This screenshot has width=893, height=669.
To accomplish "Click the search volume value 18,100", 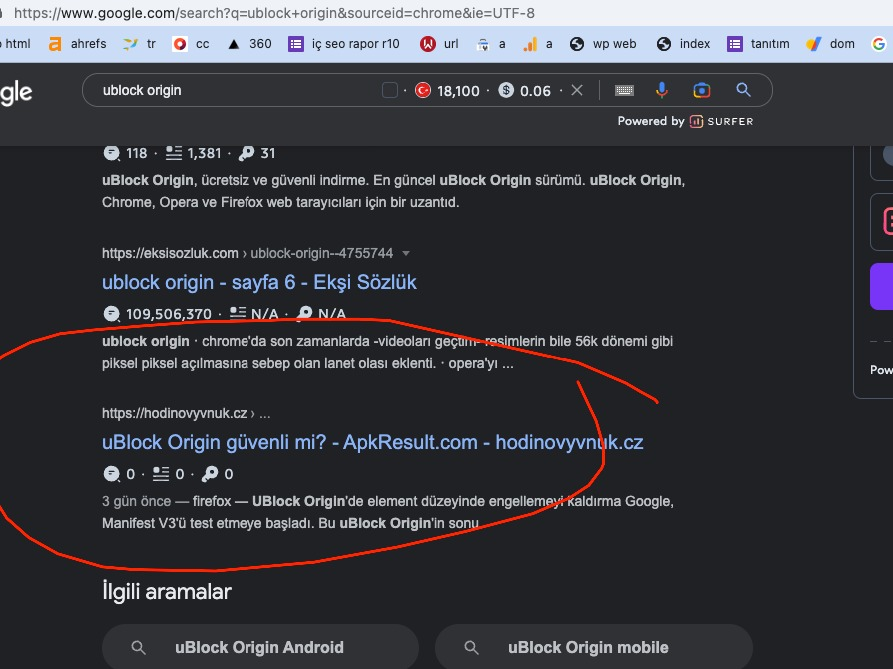I will pos(458,91).
